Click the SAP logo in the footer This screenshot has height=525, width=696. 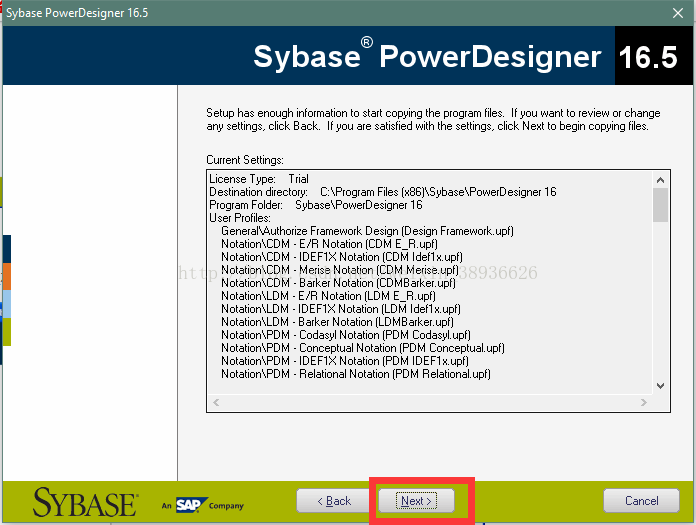point(191,505)
